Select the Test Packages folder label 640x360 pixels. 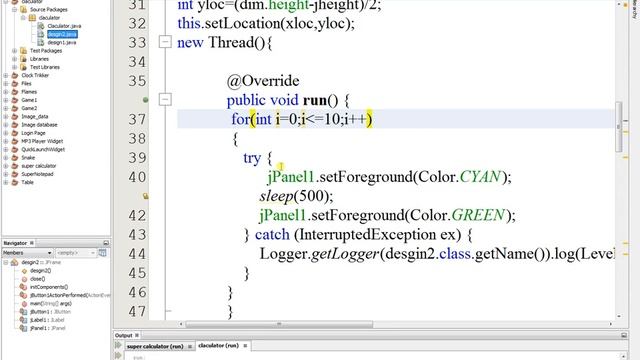click(x=46, y=51)
